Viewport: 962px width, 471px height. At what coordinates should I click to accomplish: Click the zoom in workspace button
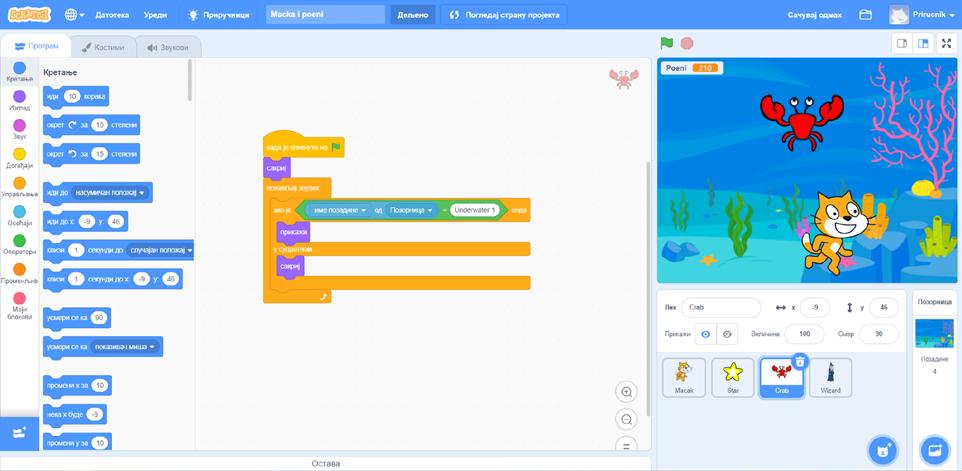pos(626,391)
